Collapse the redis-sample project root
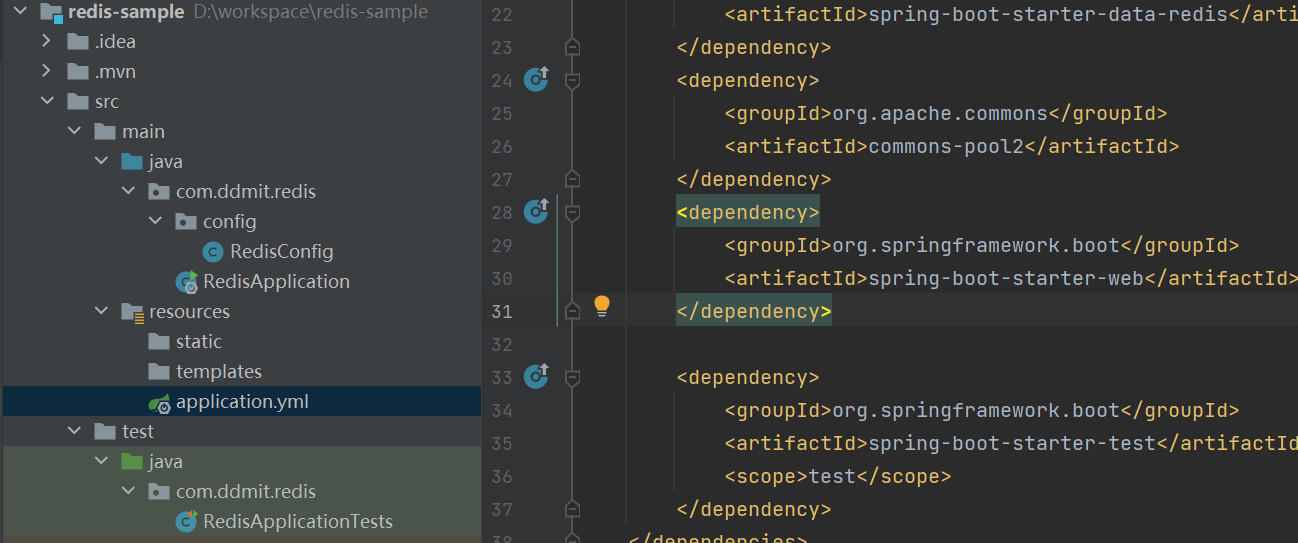The image size is (1298, 543). pos(19,12)
